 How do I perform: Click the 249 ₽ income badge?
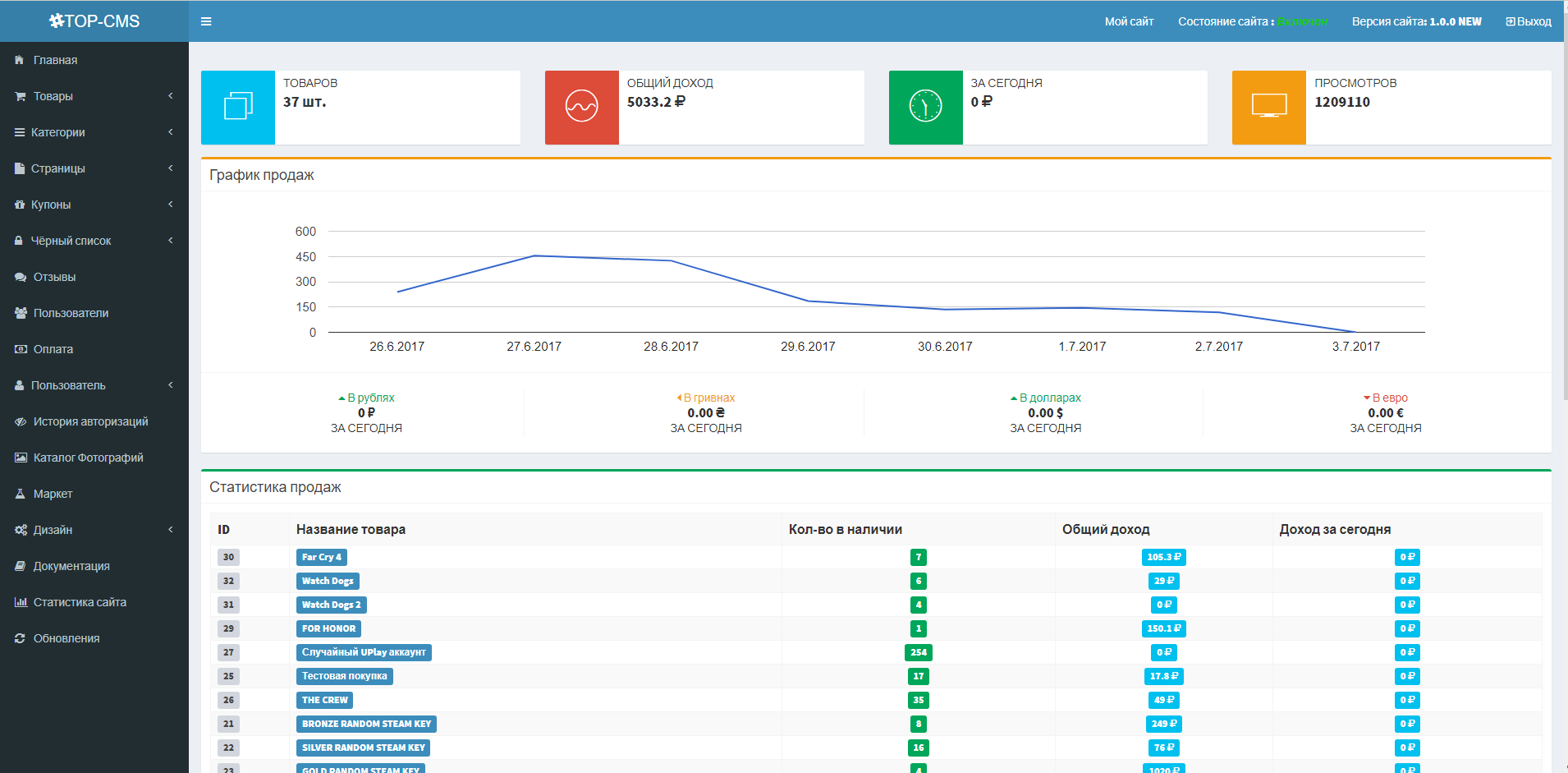click(x=1164, y=724)
